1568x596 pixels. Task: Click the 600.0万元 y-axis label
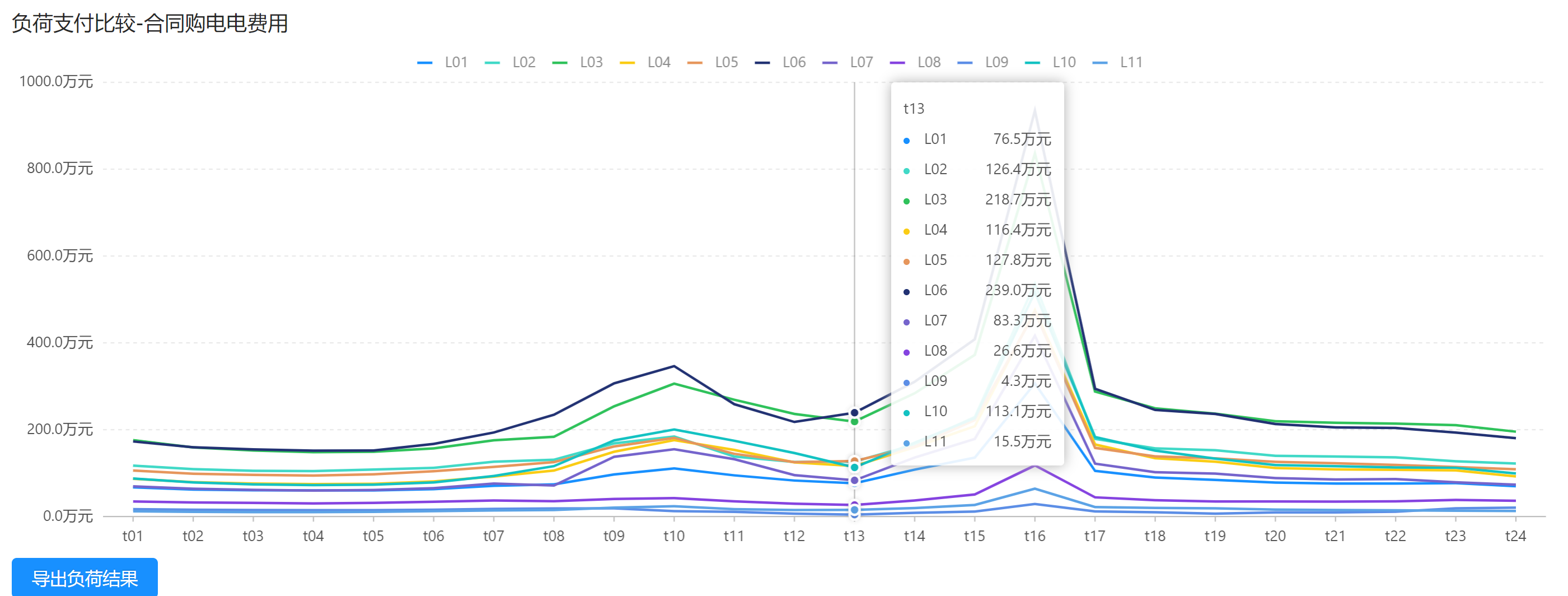tap(60, 255)
